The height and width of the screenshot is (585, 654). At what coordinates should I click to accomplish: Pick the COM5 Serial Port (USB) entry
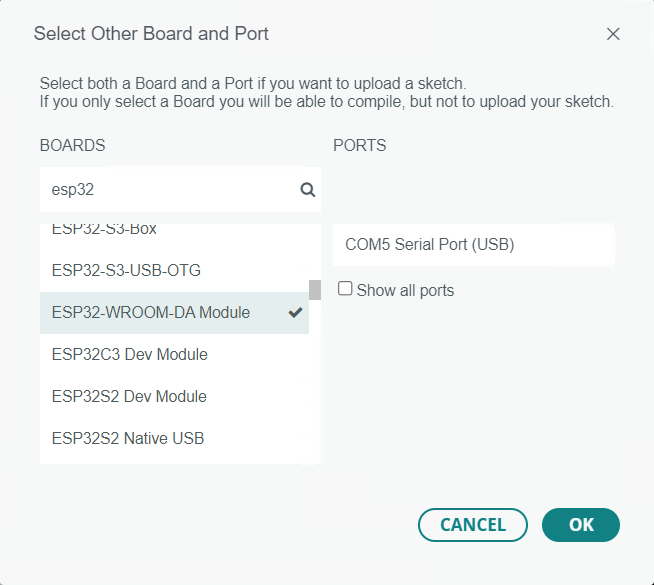[x=473, y=245]
